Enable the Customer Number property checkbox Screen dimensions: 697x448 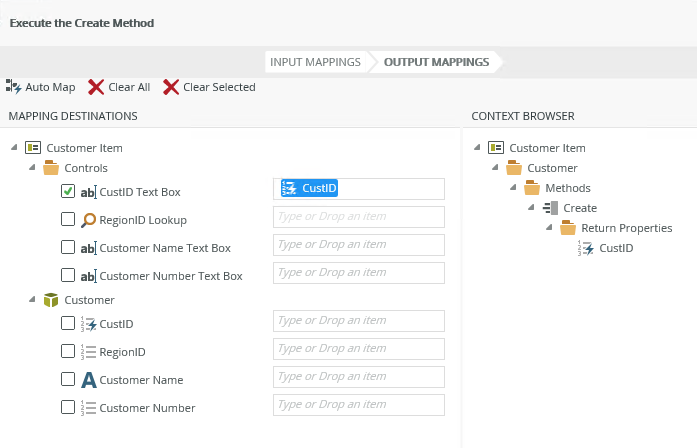click(x=68, y=408)
